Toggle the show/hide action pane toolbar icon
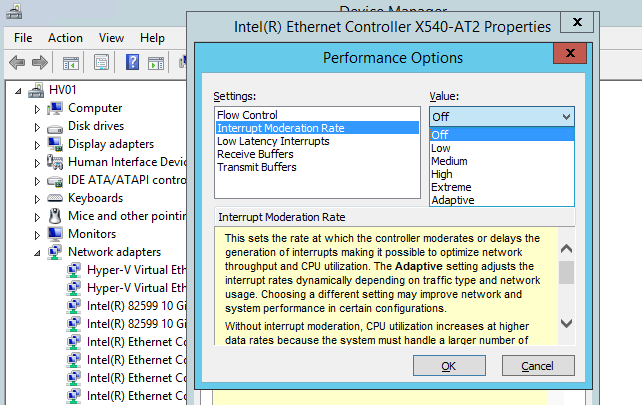The height and width of the screenshot is (405, 642). [x=156, y=63]
